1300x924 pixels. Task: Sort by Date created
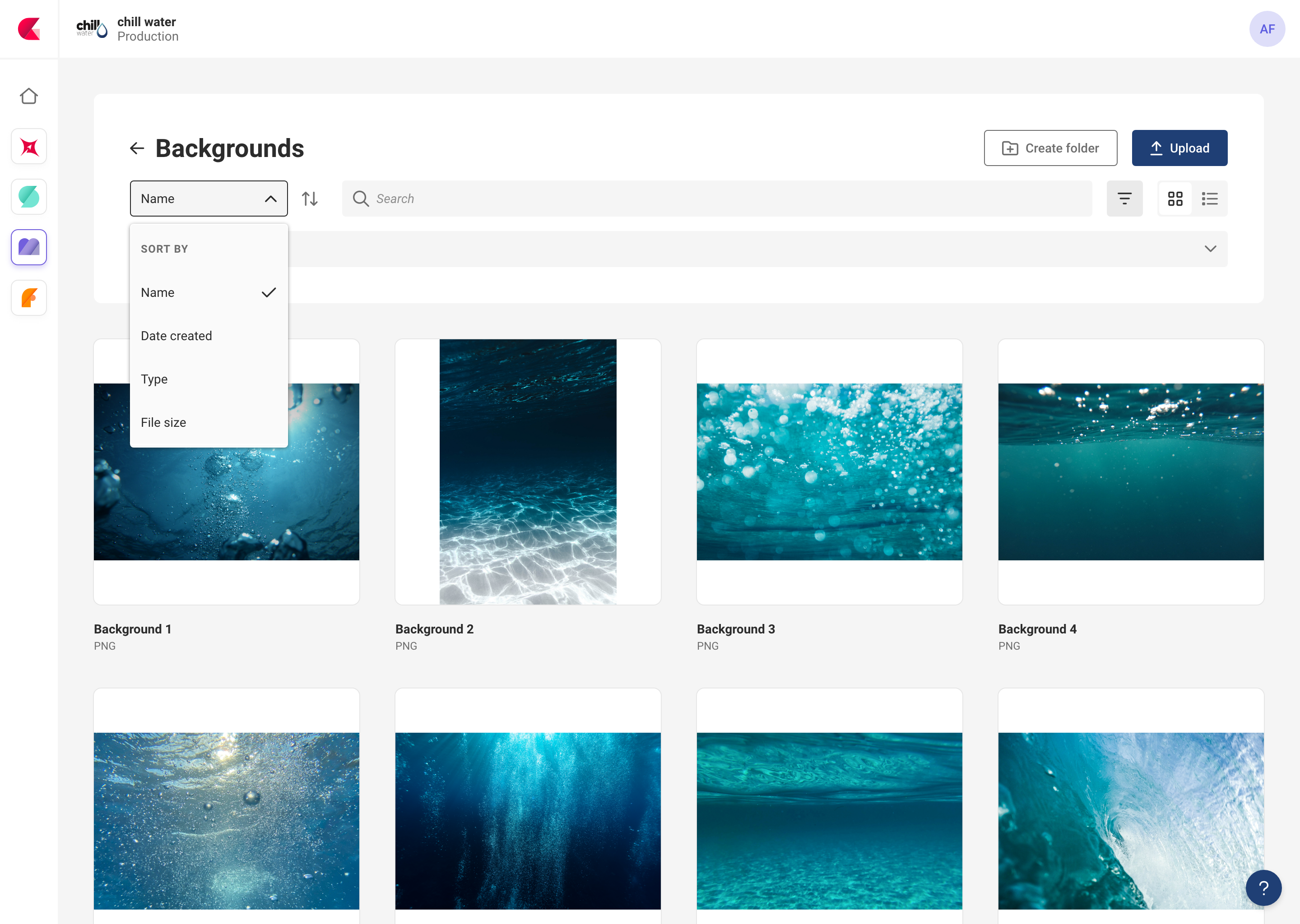pyautogui.click(x=209, y=336)
